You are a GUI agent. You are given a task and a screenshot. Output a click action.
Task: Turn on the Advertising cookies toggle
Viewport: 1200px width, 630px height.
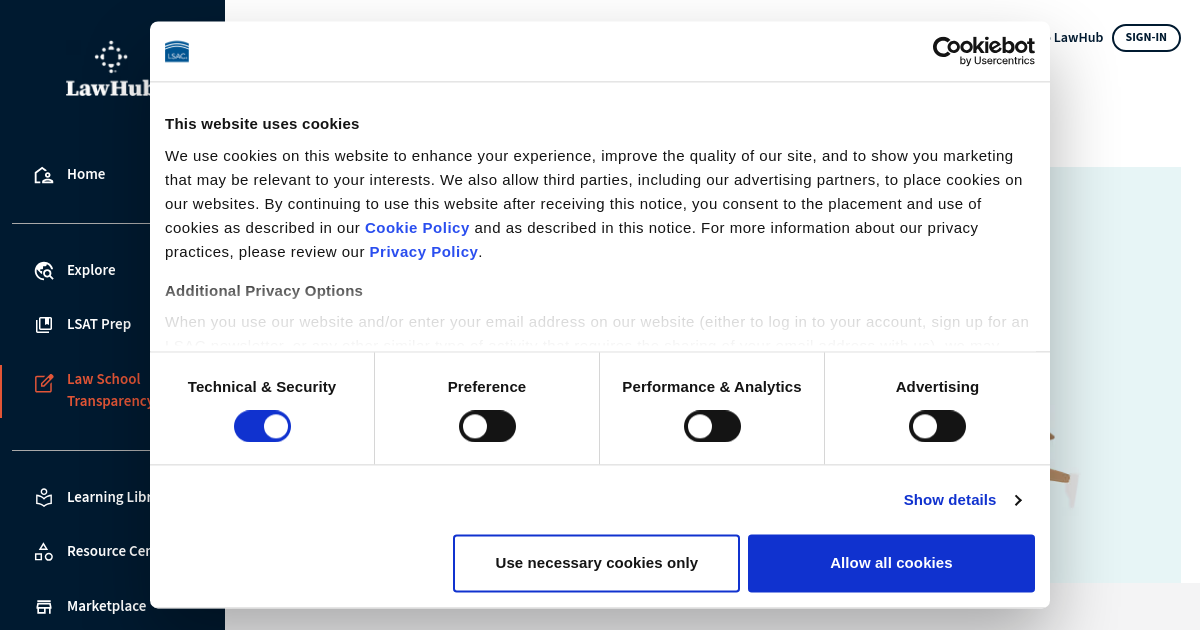click(937, 427)
